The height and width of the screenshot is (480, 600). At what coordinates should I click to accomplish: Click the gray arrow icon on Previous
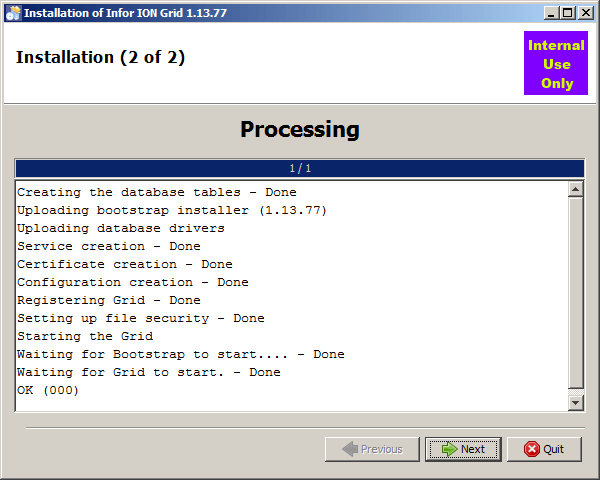(349, 449)
